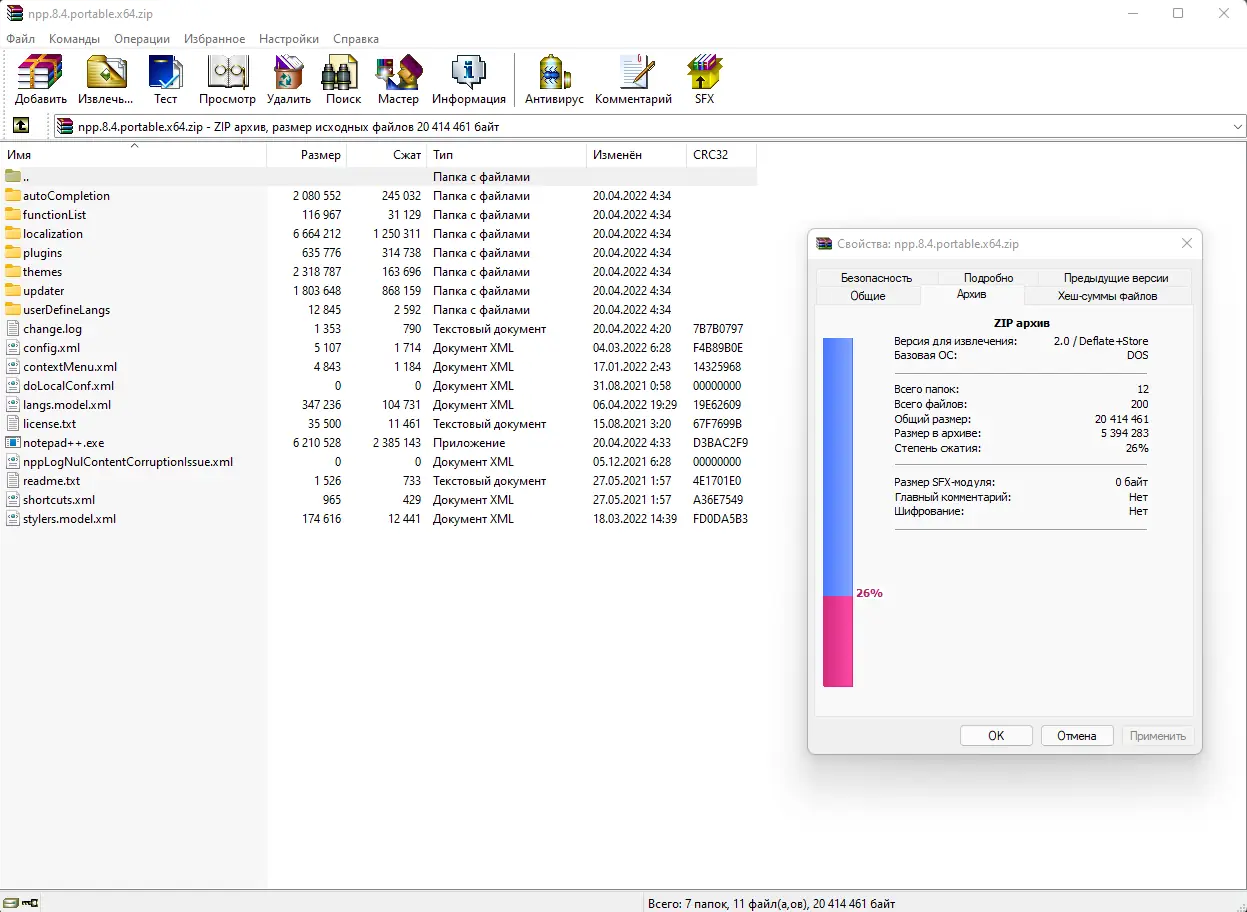Sort by the Сжат column header
1247x912 pixels.
pos(387,155)
